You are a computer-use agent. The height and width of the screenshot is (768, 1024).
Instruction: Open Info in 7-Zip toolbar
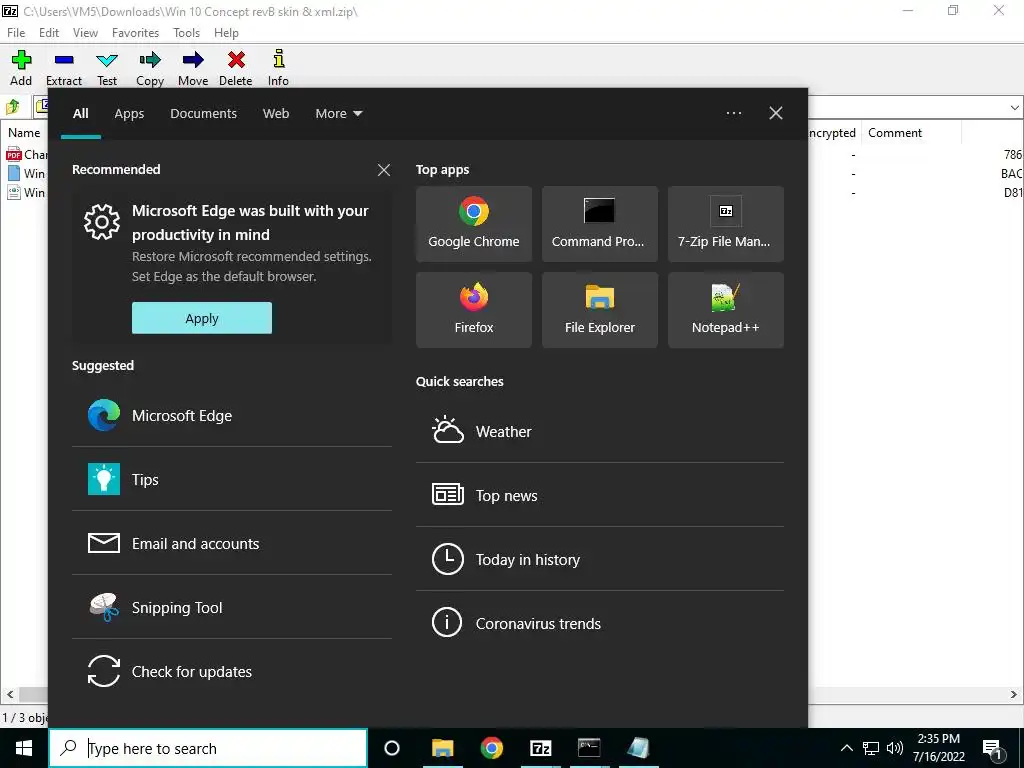[x=278, y=68]
